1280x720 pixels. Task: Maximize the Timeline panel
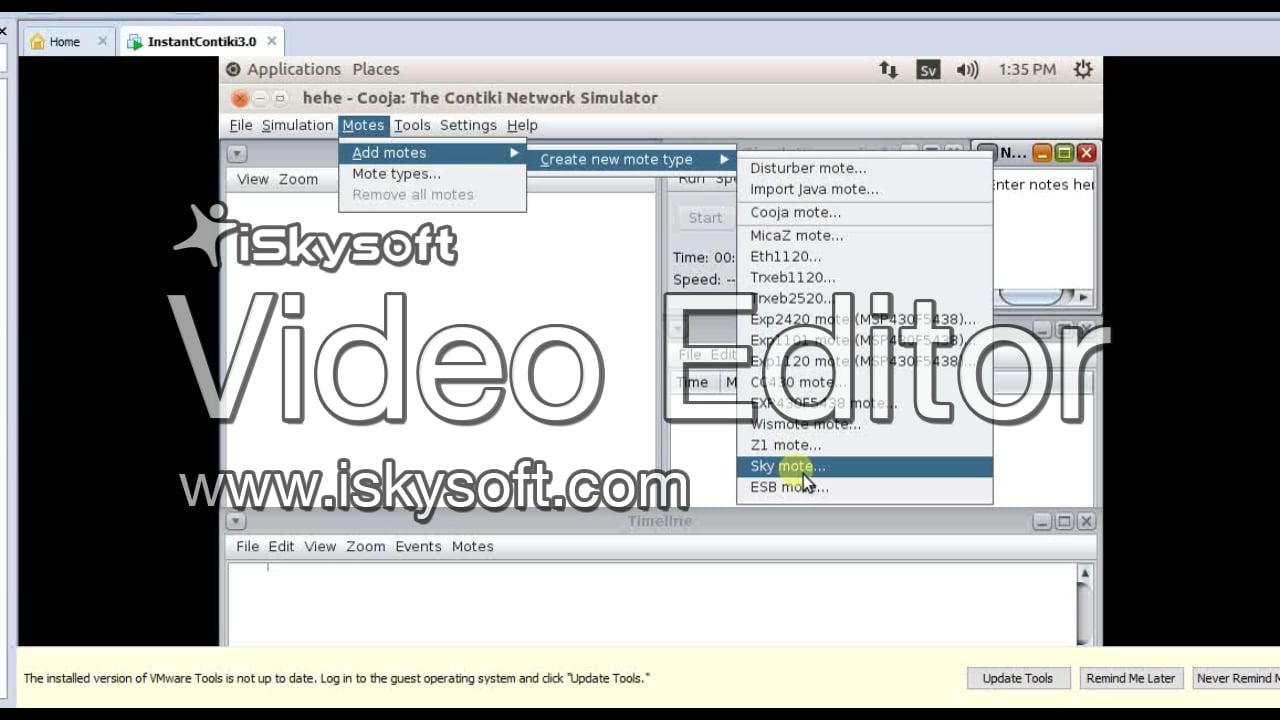point(1064,521)
